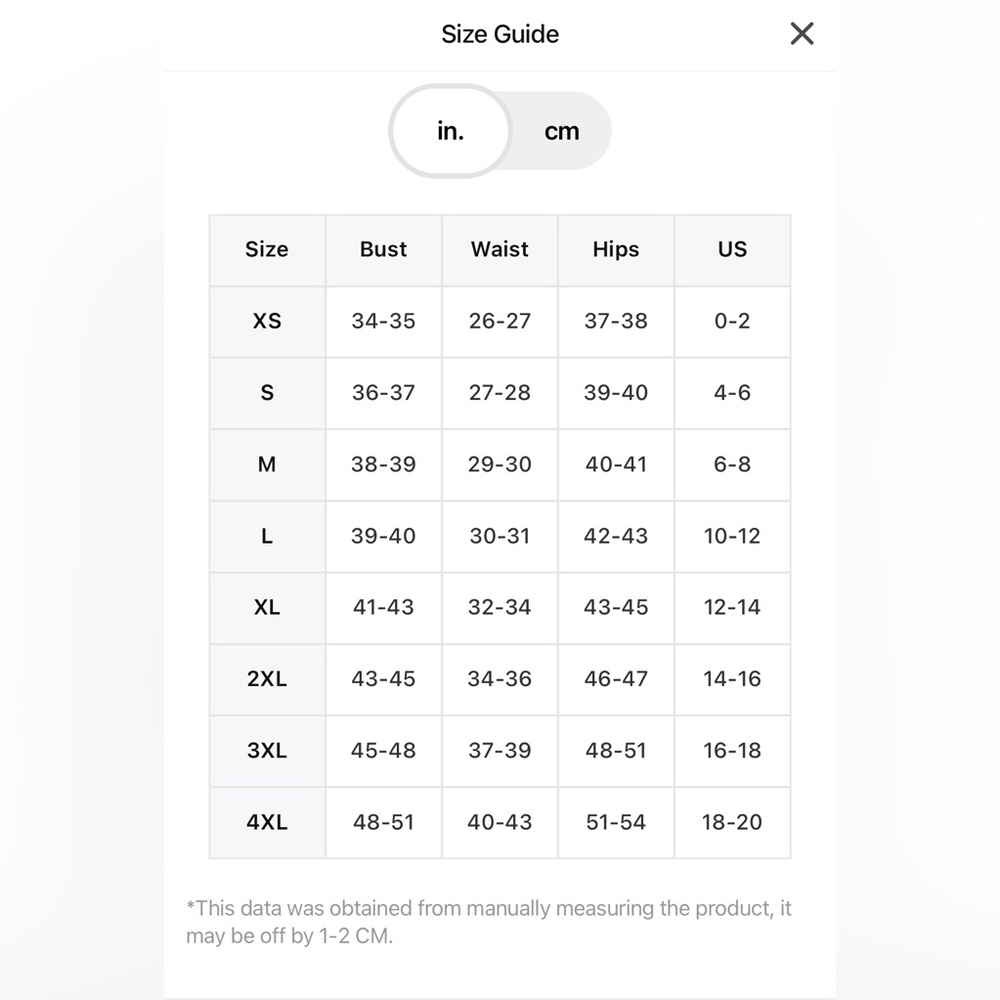
Task: Click the Size column header
Action: [x=267, y=249]
